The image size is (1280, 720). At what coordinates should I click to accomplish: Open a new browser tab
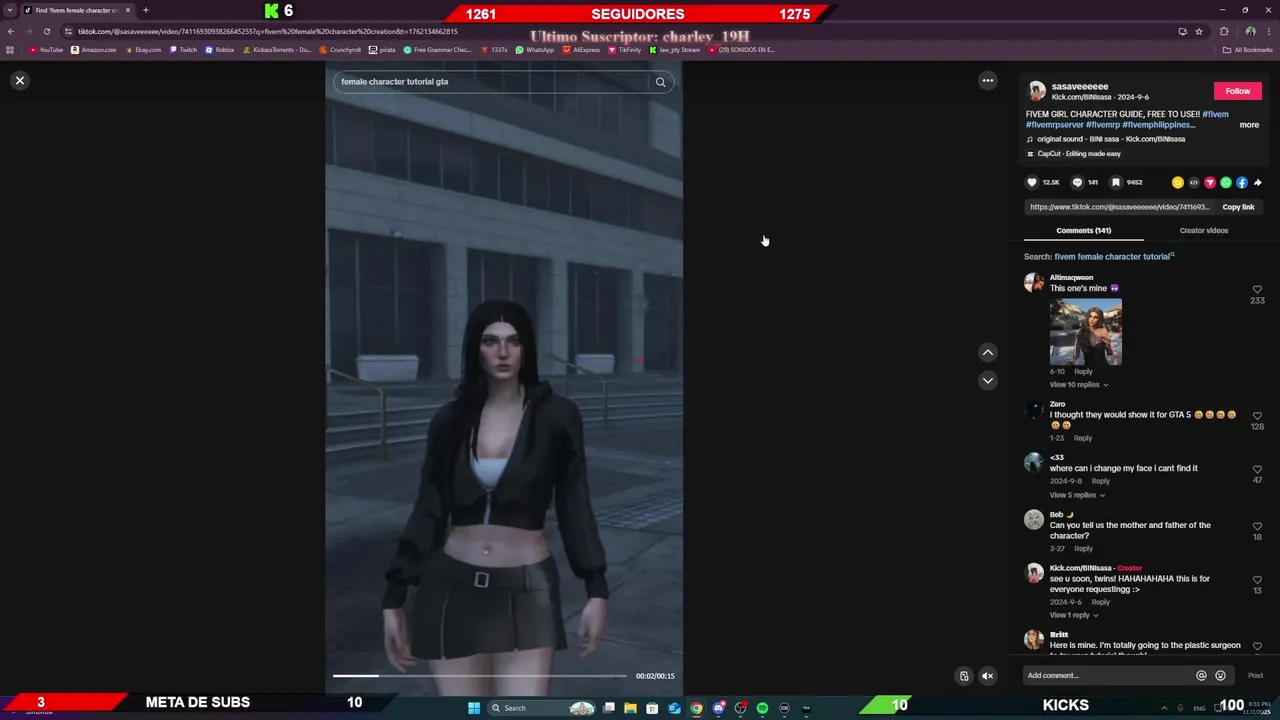(146, 10)
